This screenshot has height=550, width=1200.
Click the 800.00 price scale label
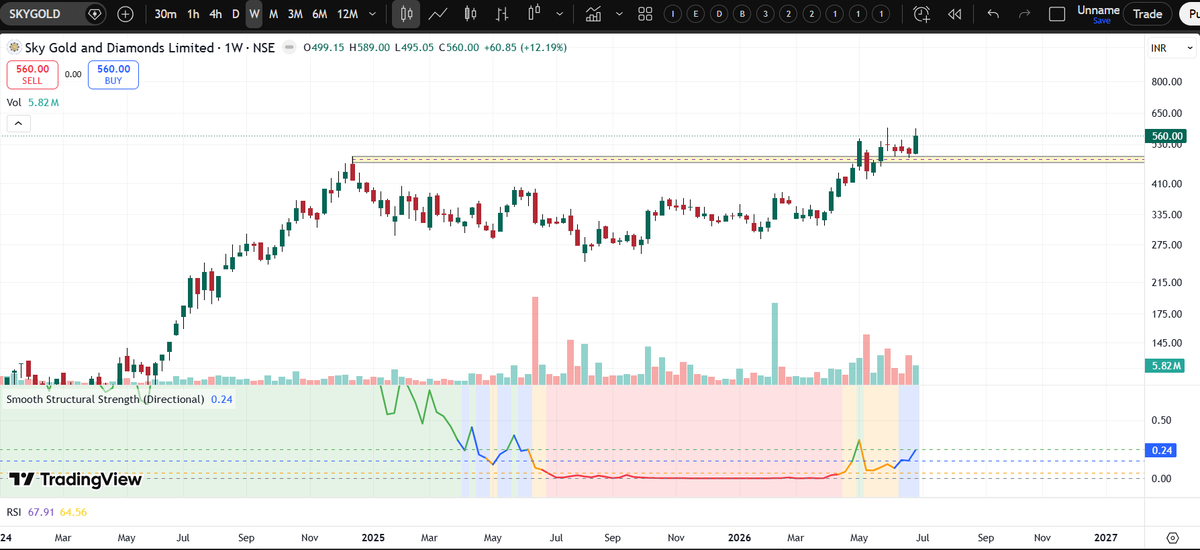[1167, 81]
